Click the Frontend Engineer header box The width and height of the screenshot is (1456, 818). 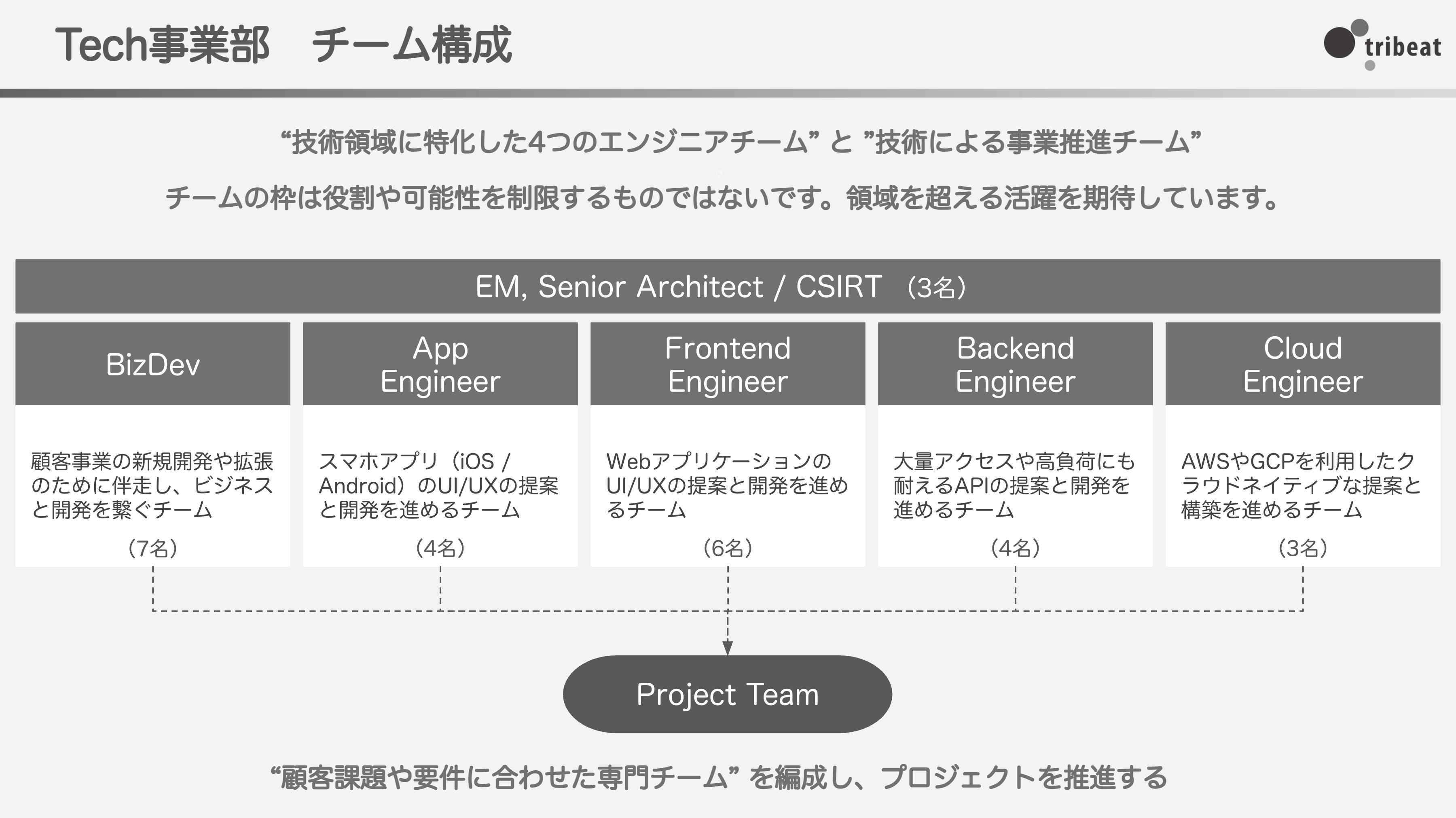tap(728, 364)
